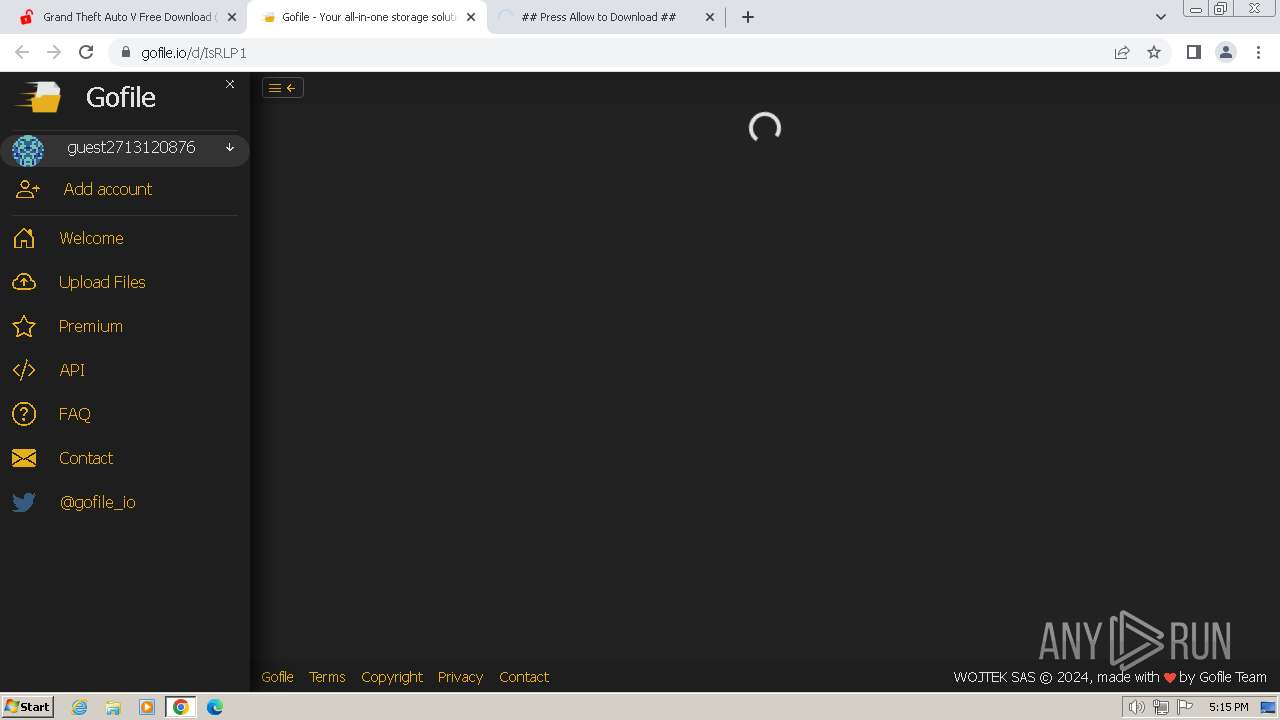
Task: Click the Gofile footer link
Action: [277, 677]
